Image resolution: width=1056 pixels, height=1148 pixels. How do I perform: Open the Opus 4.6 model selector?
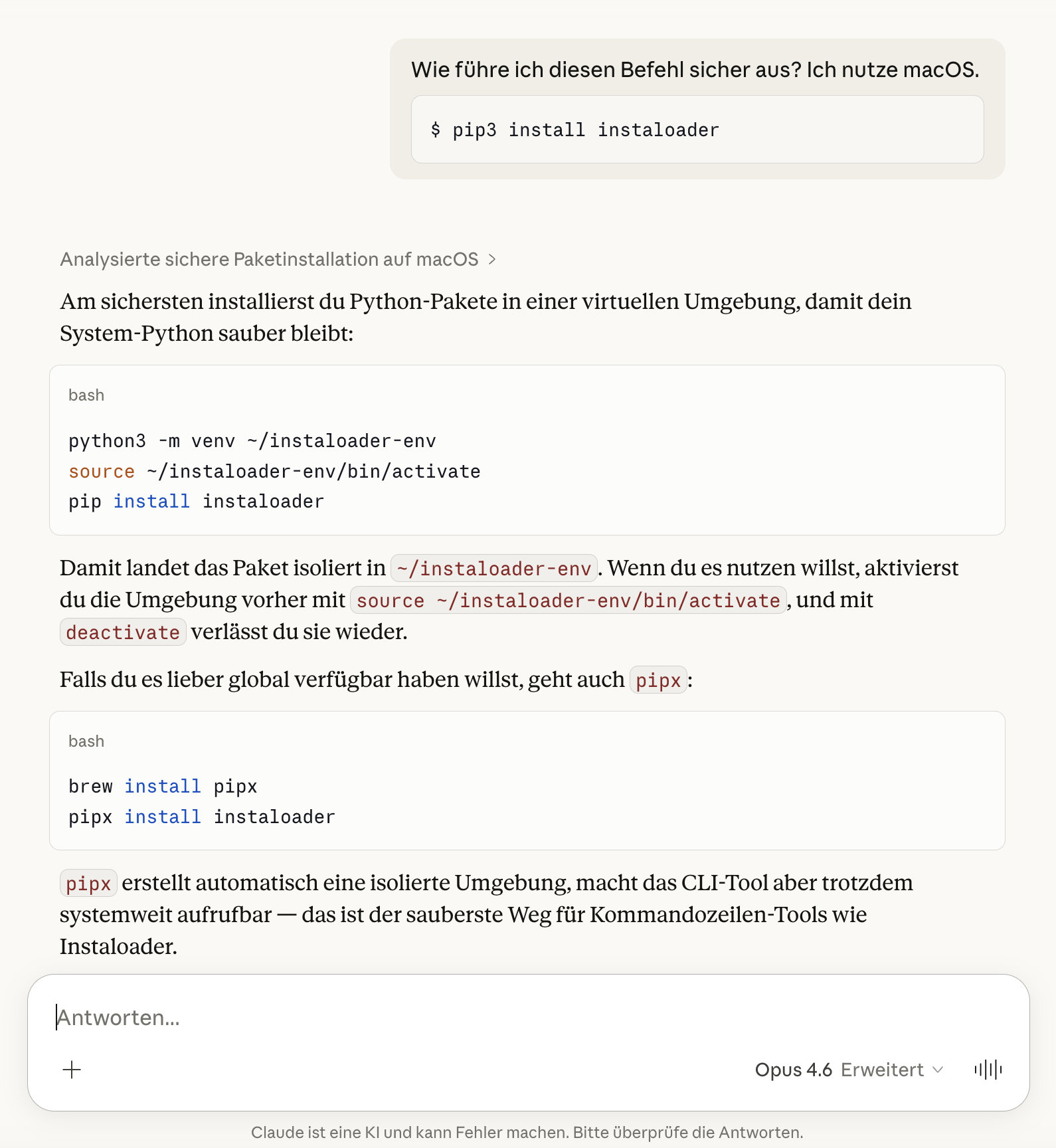pos(793,1070)
